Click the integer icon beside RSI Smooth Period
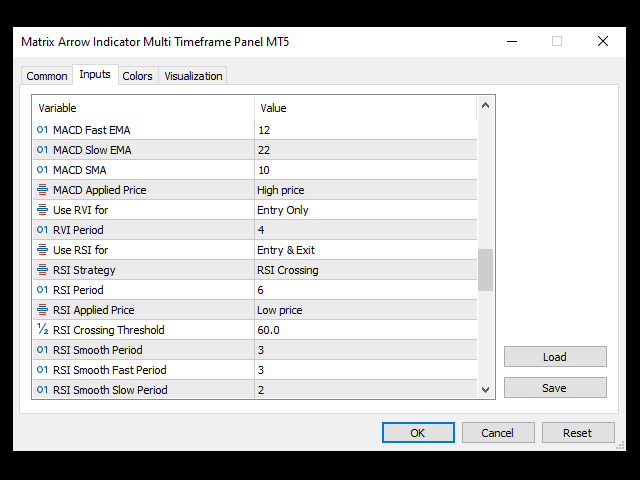The width and height of the screenshot is (640, 480). [42, 350]
